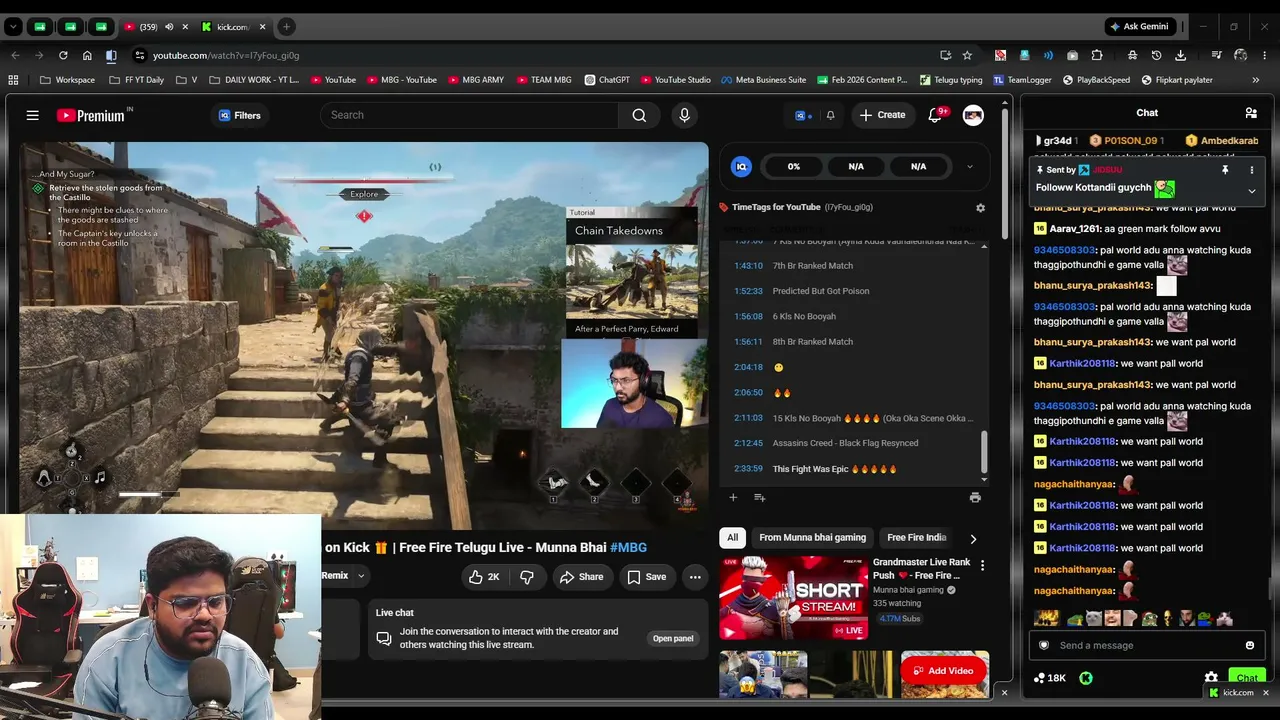Open TimeTags settings gear
Screen dimensions: 1280x720
pyautogui.click(x=980, y=207)
